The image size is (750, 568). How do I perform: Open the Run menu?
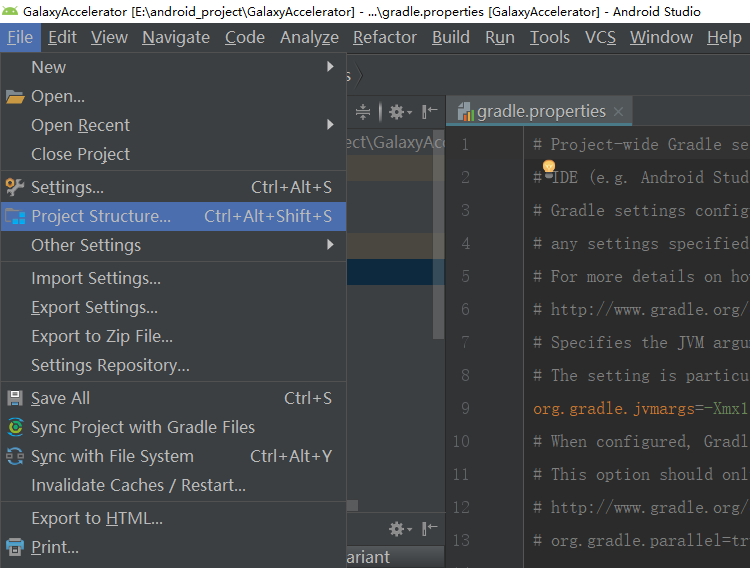coord(500,37)
